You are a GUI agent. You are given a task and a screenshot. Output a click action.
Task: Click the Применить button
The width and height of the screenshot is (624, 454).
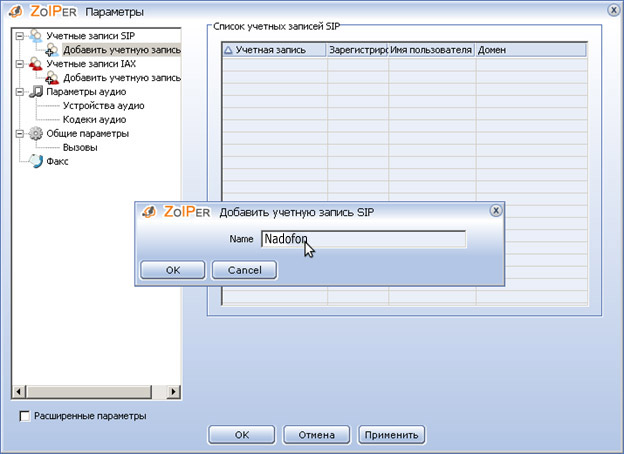click(x=392, y=435)
